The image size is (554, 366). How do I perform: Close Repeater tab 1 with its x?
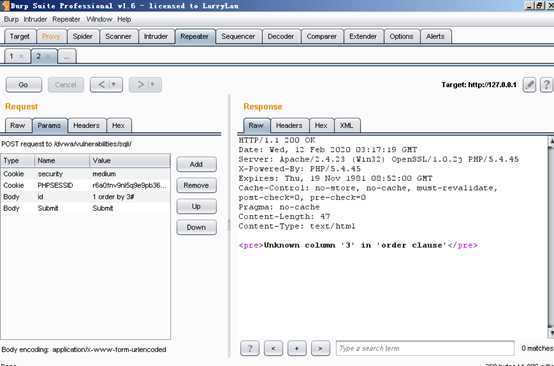21,57
